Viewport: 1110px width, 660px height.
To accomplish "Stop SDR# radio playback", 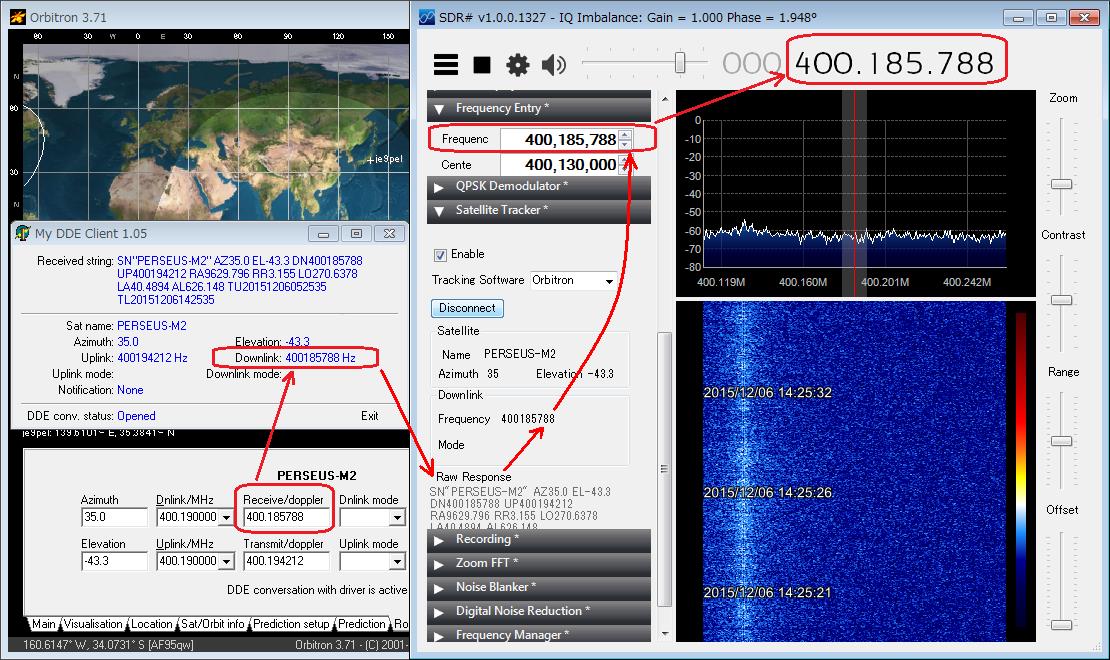I will 482,65.
